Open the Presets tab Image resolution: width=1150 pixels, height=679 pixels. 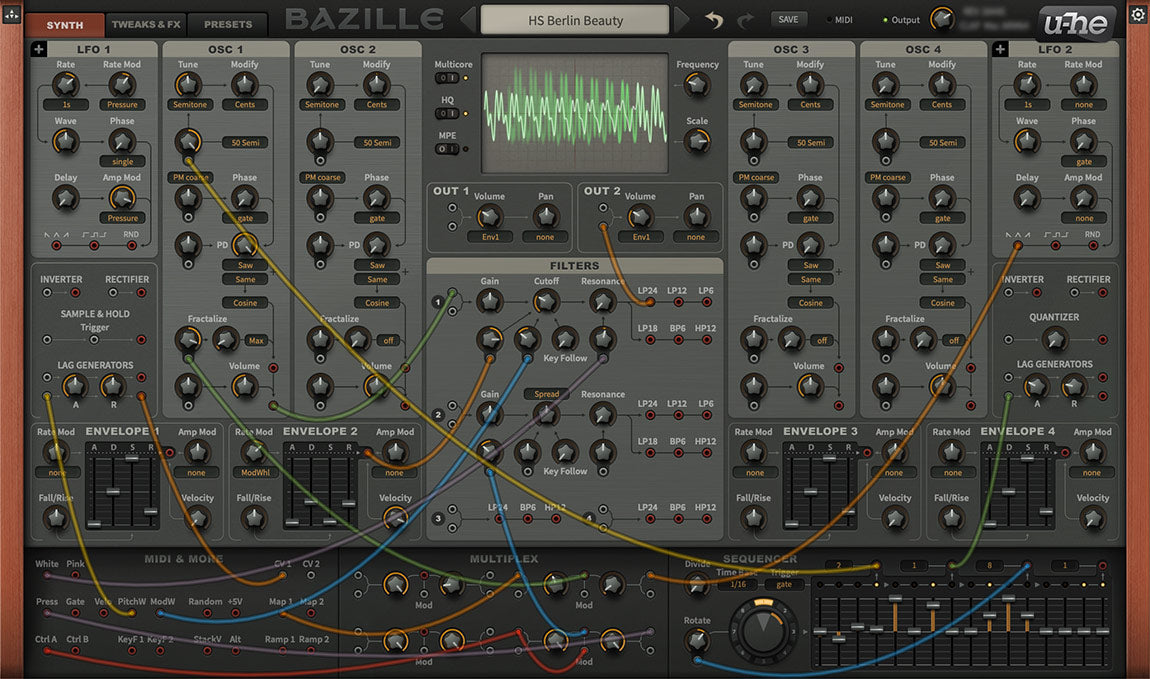tap(227, 24)
